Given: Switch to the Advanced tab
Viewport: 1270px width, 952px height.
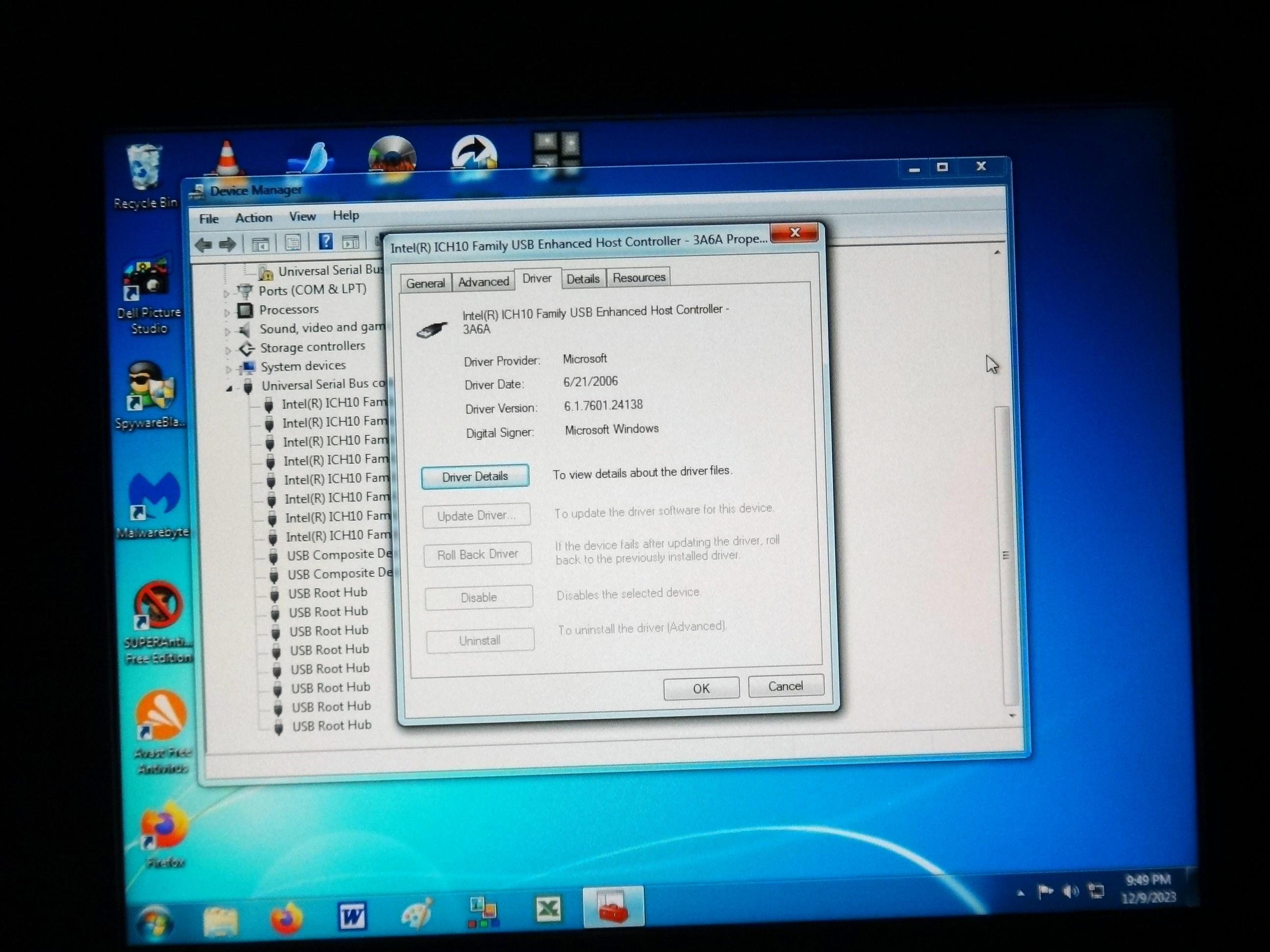Looking at the screenshot, I should 484,281.
